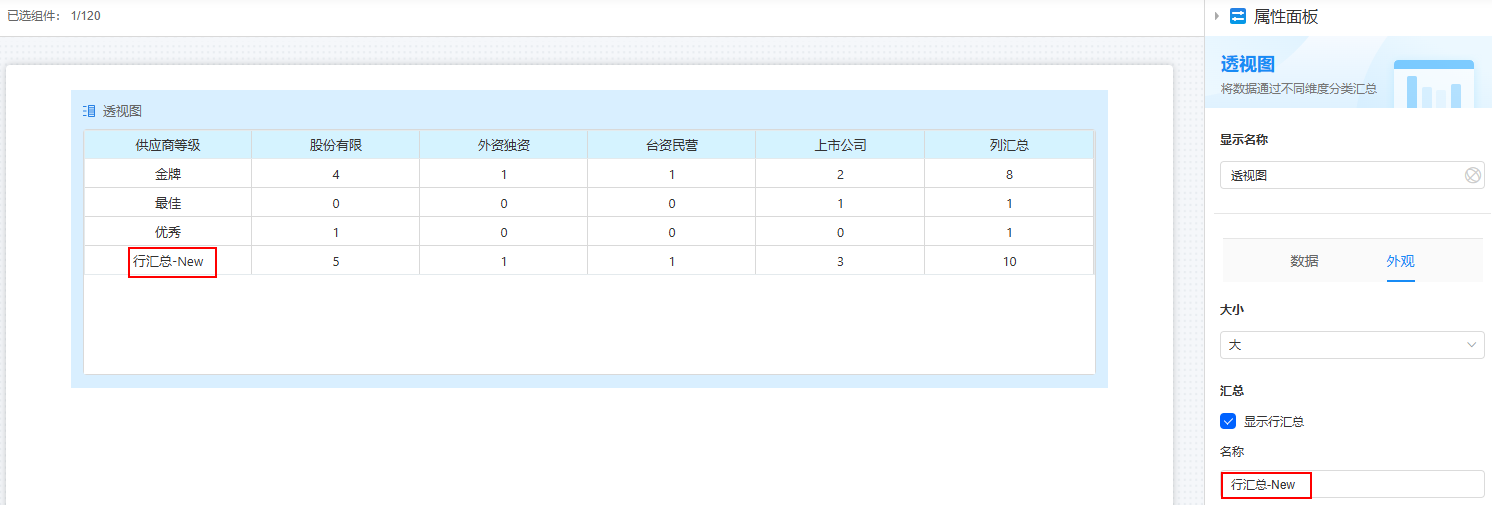Click the 汇总 section label
Screen dimensions: 1492x505
(1232, 390)
